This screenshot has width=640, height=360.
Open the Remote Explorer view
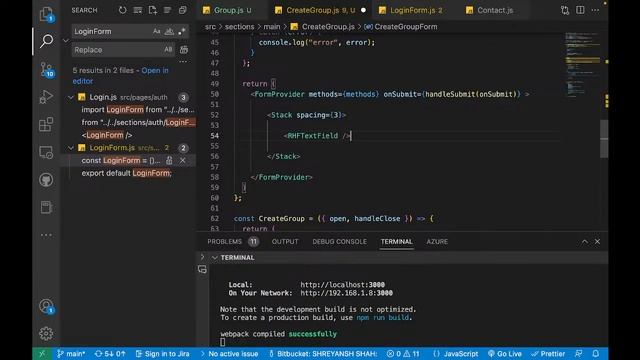pos(47,152)
